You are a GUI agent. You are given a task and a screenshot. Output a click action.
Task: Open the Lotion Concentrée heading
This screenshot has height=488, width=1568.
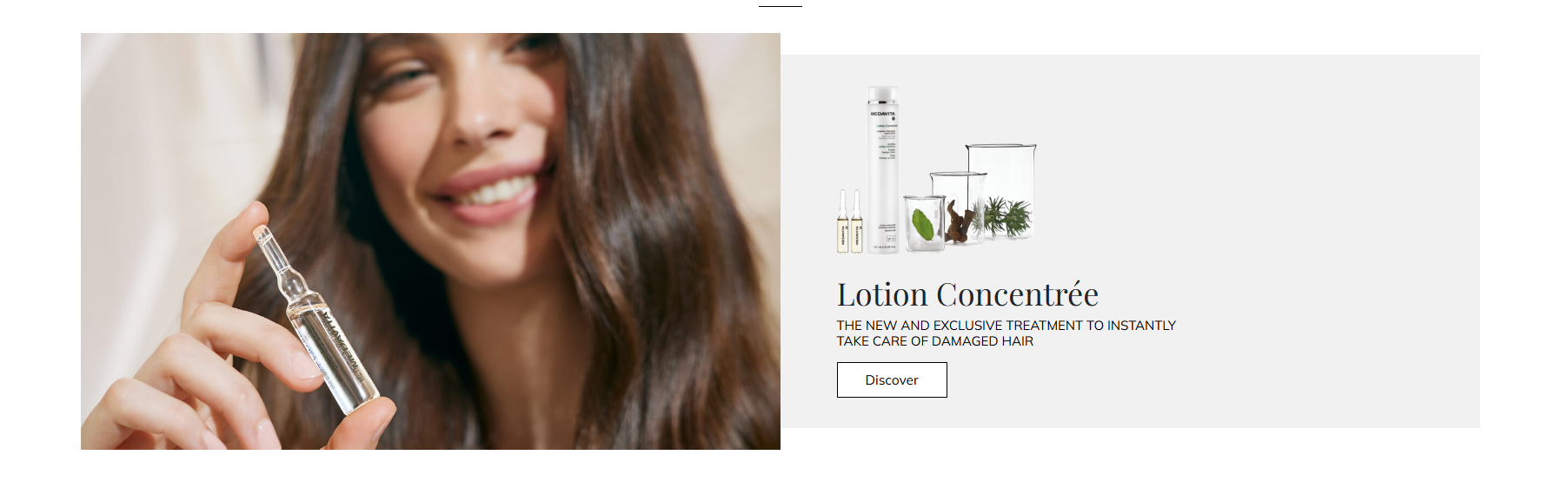tap(967, 294)
